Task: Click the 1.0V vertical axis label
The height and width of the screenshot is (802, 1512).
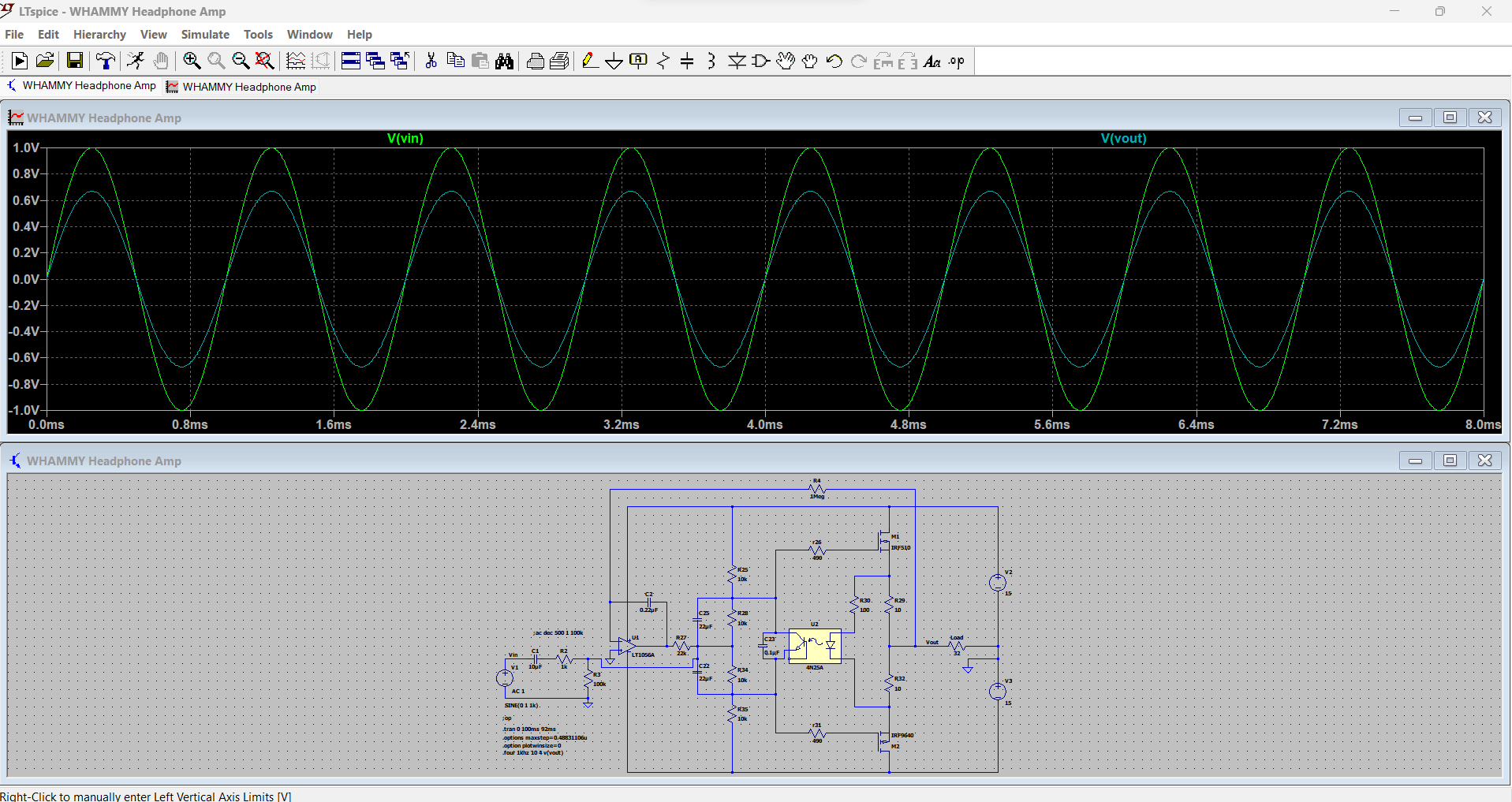Action: click(25, 147)
